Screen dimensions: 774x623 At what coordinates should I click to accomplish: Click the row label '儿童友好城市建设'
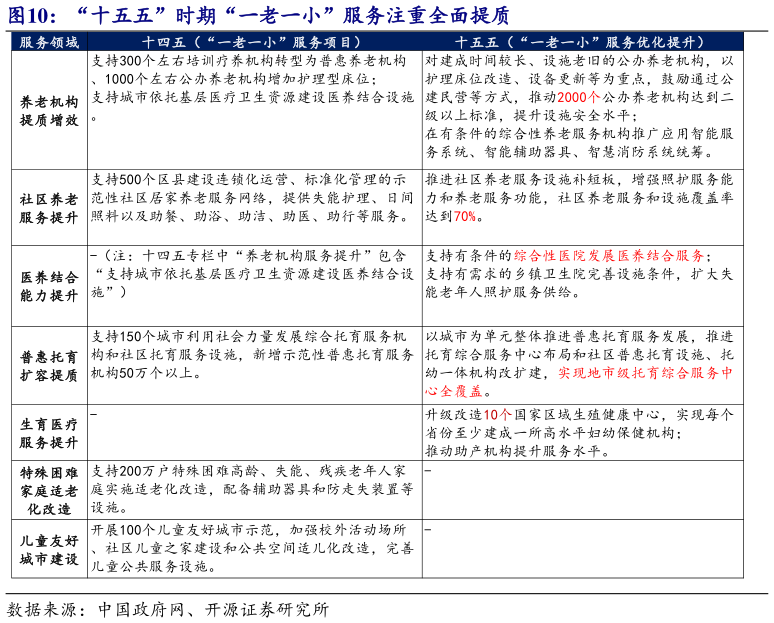49,550
